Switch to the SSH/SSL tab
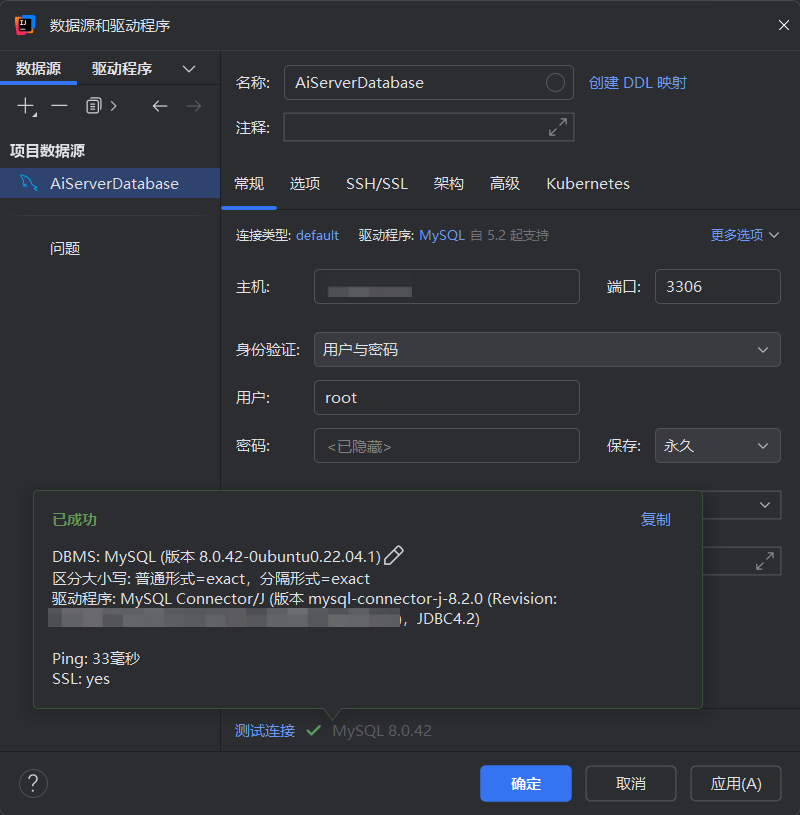 377,184
